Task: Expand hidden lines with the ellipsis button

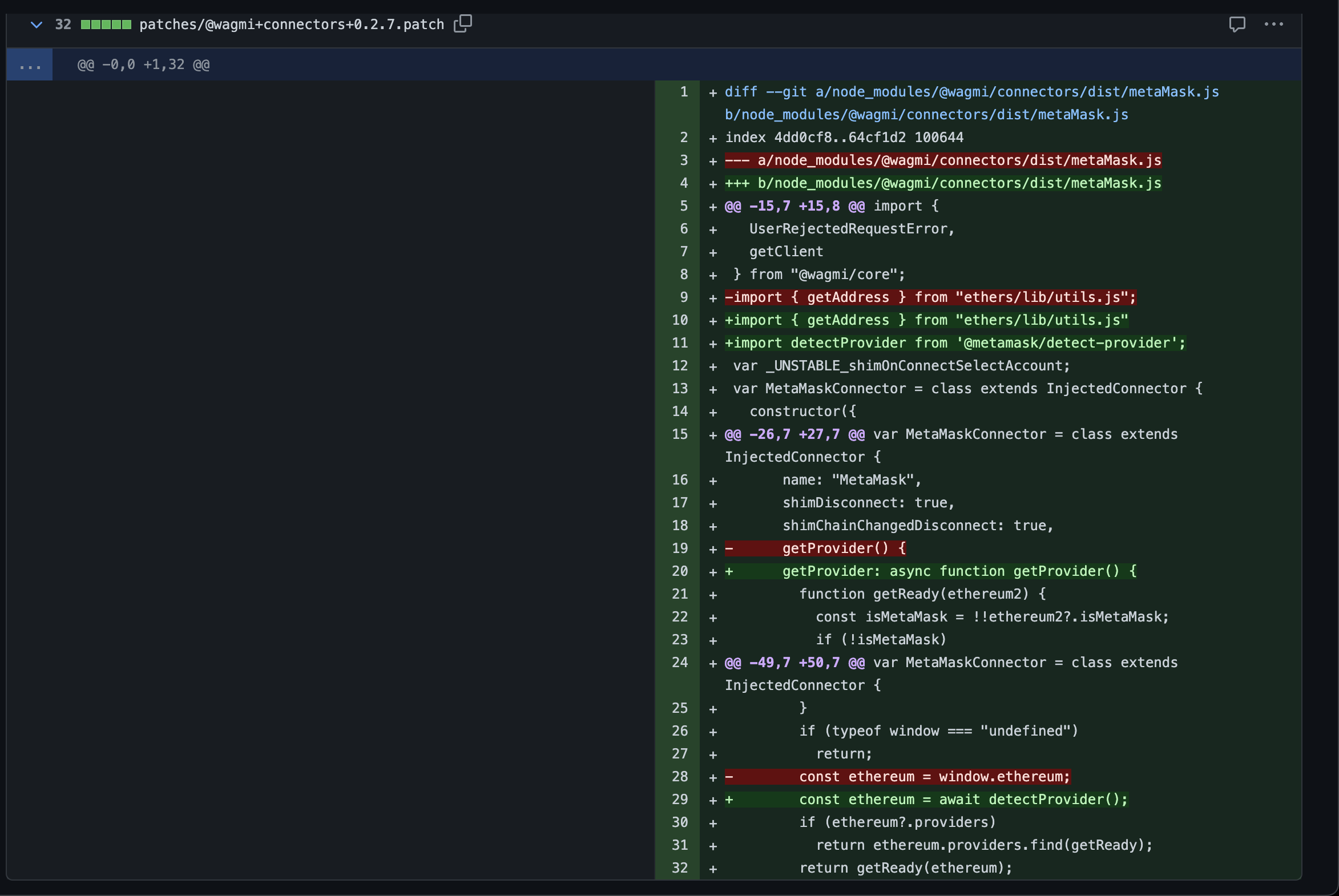Action: tap(30, 64)
